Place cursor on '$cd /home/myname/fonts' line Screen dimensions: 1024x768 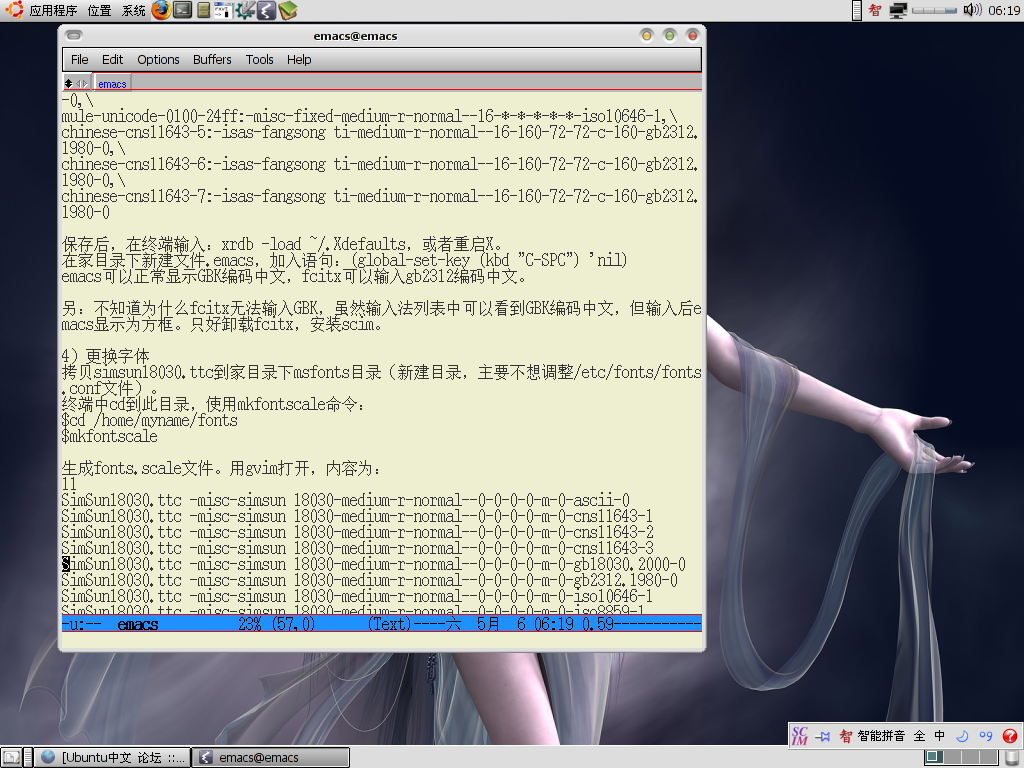[x=150, y=420]
